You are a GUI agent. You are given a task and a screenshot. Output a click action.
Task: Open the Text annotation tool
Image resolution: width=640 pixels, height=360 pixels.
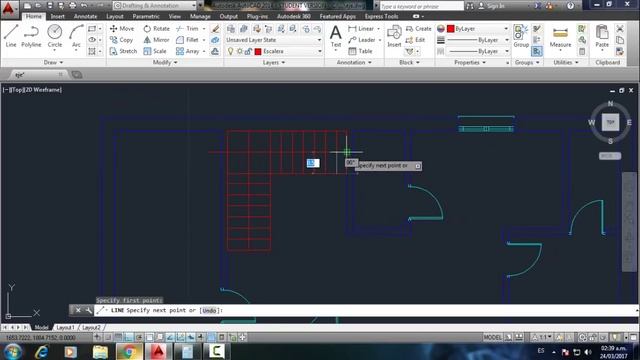(336, 36)
